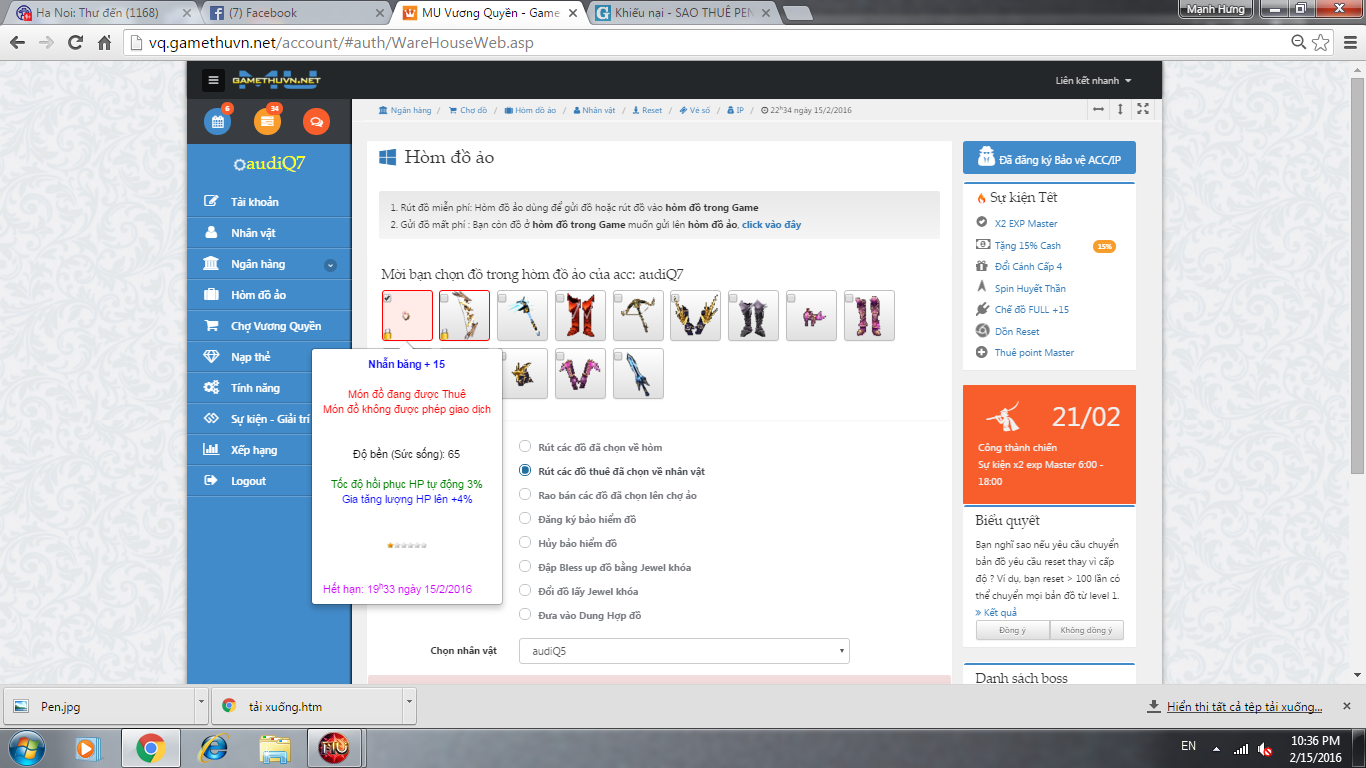The image size is (1366, 768).
Task: Select 'Đưa vào Dung Hợp đồ' option
Action: pos(525,615)
